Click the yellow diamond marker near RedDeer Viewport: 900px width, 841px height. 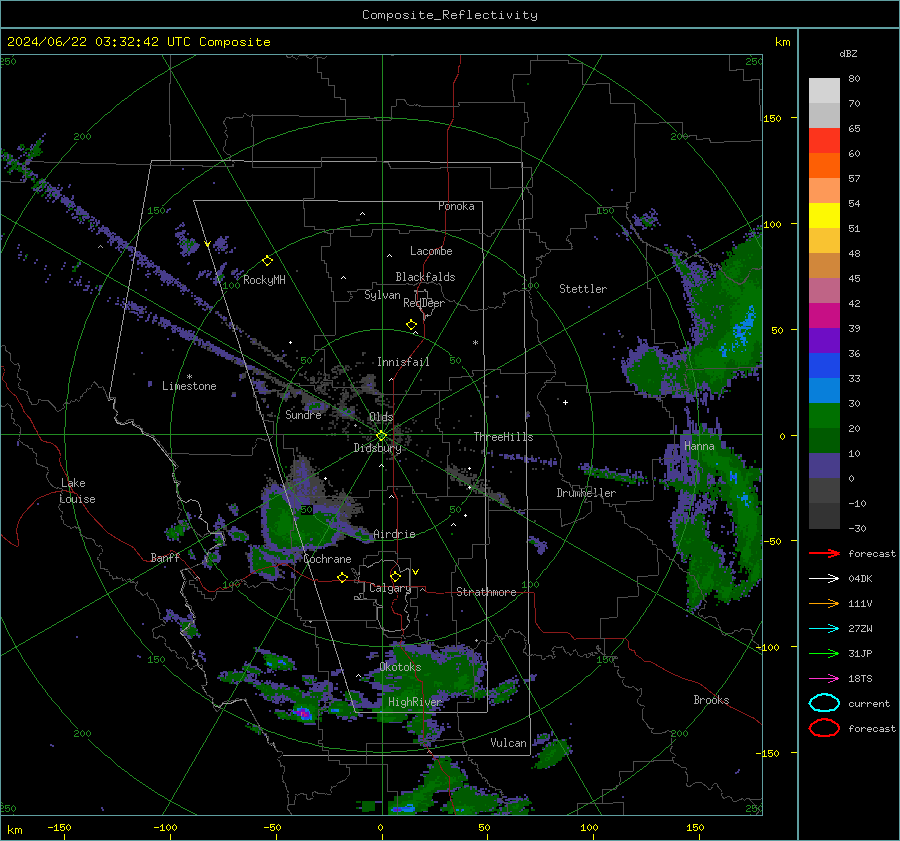[x=411, y=325]
